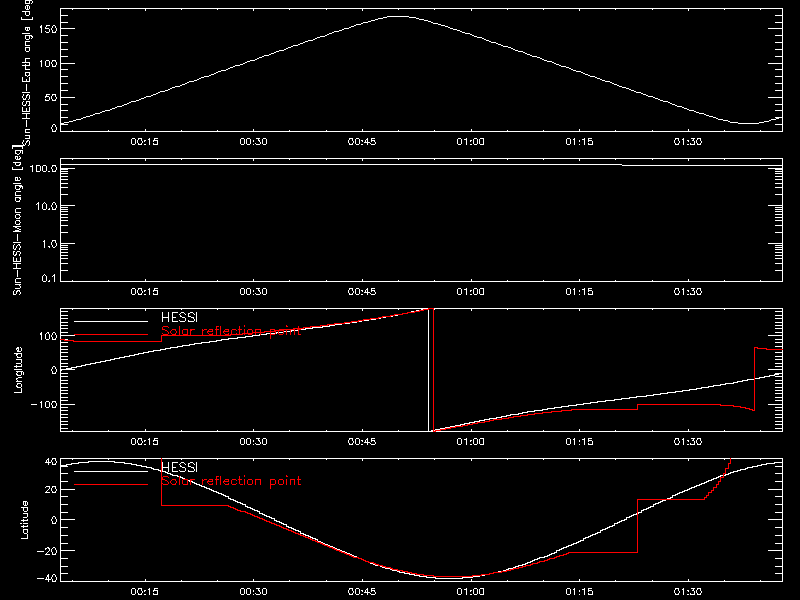Choose 00:30 label under Longitude plot
The image size is (800, 600).
click(x=254, y=441)
